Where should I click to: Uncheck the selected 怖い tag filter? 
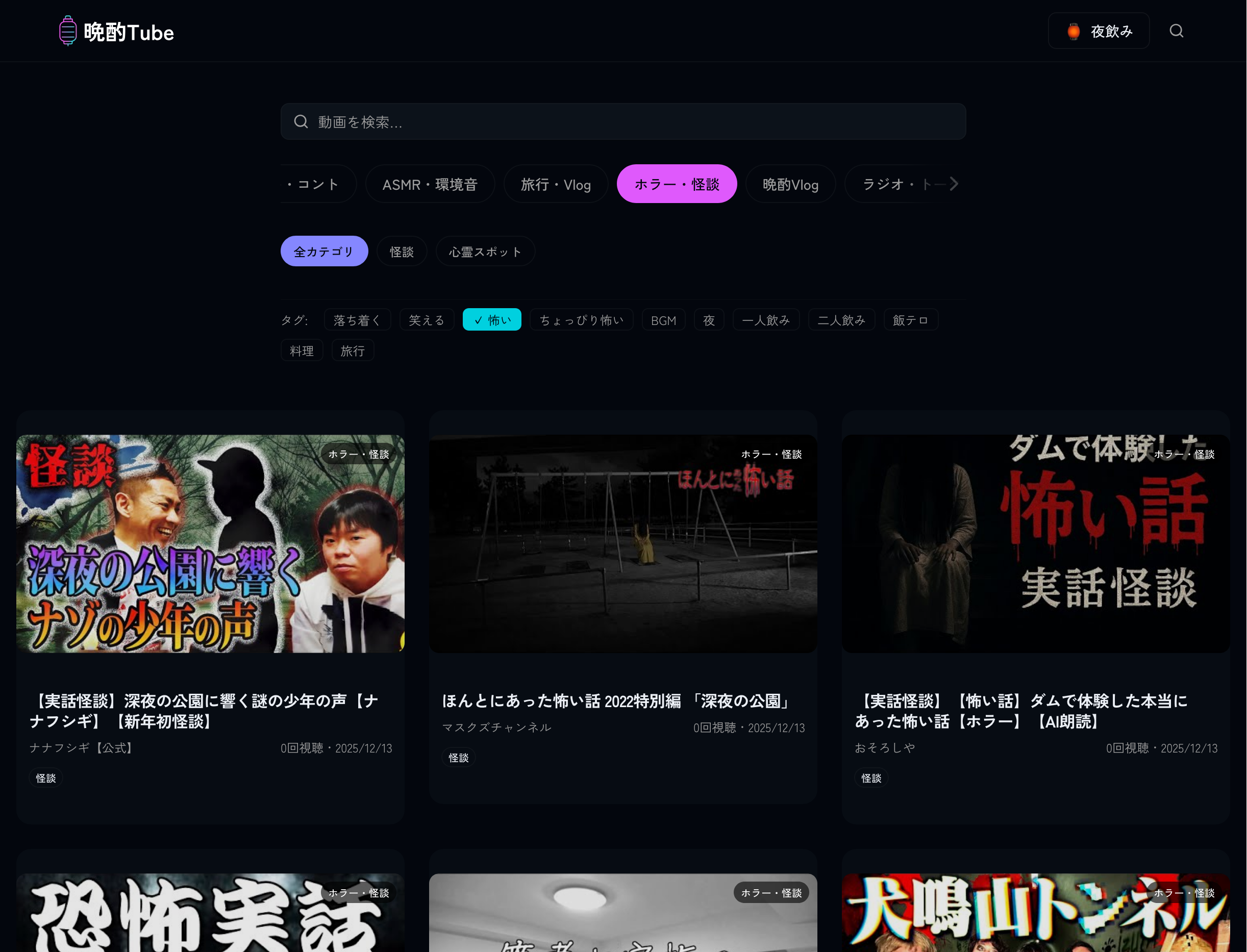point(491,320)
